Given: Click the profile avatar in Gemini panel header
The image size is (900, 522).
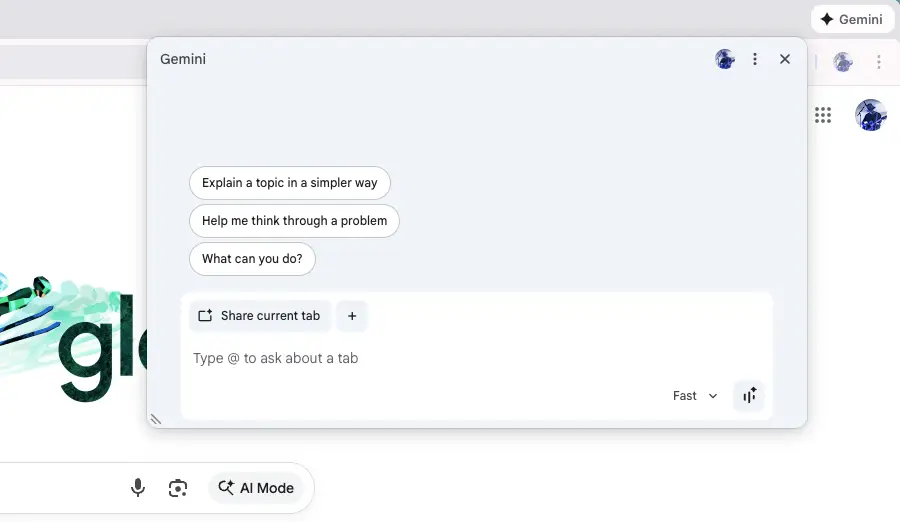Looking at the screenshot, I should pos(725,60).
